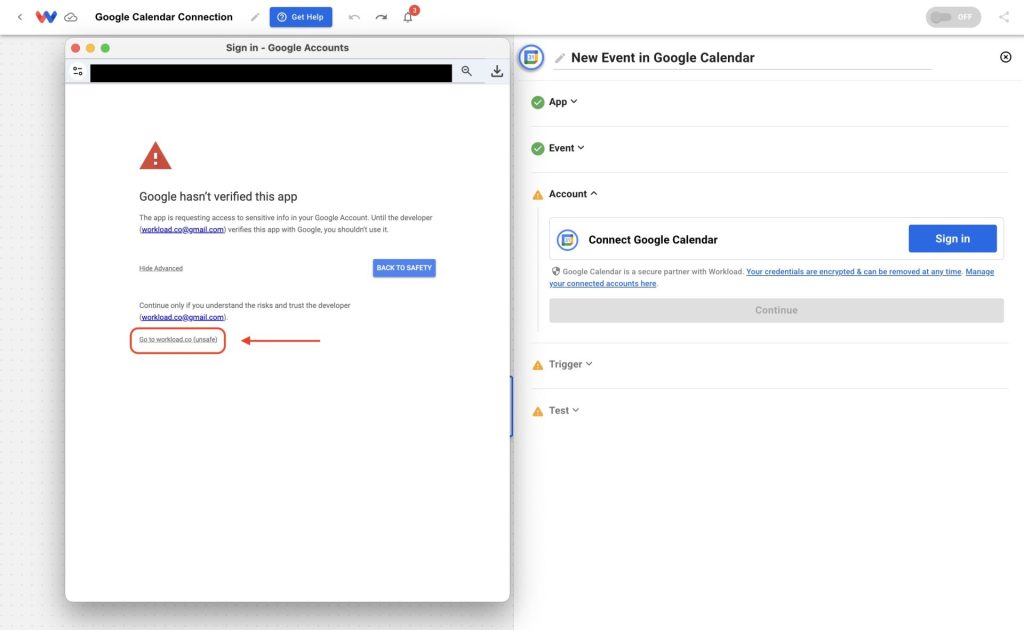Image resolution: width=1024 pixels, height=630 pixels.
Task: Click the Sign in button
Action: point(952,239)
